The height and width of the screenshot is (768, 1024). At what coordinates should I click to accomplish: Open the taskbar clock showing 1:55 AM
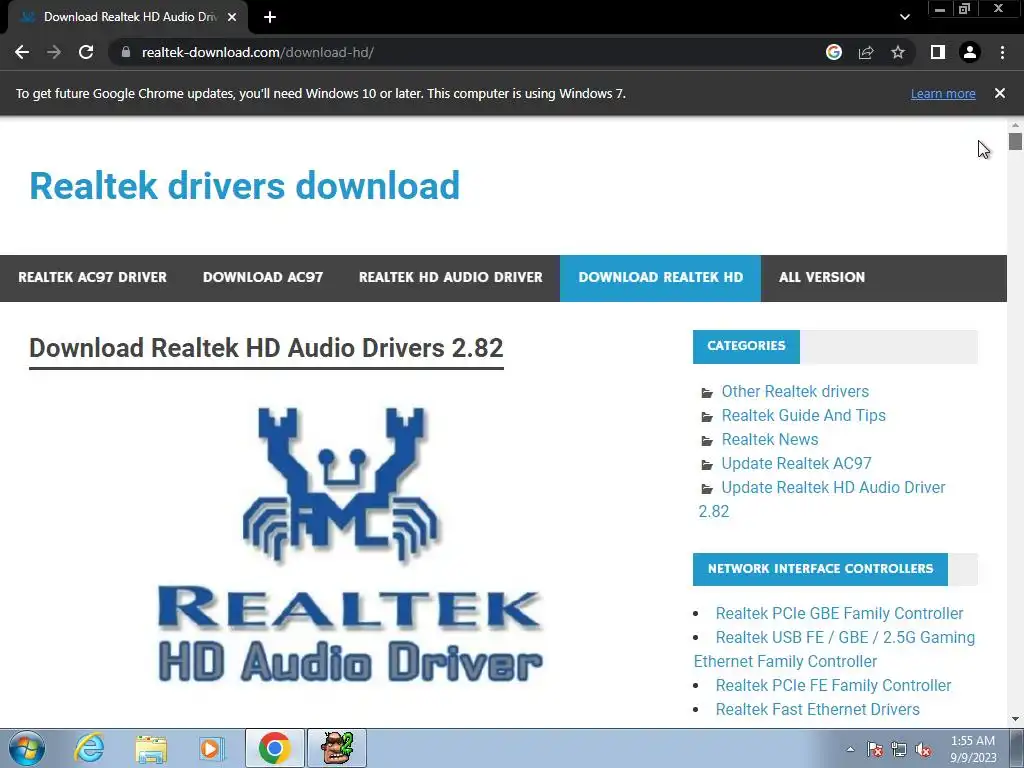(973, 749)
